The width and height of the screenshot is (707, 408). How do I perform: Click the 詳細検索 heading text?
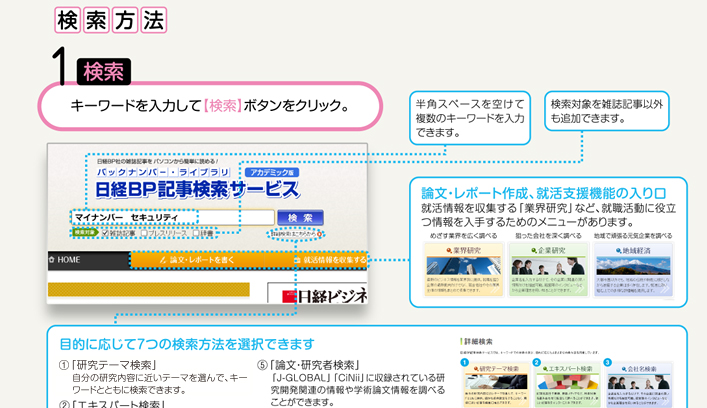click(x=478, y=341)
